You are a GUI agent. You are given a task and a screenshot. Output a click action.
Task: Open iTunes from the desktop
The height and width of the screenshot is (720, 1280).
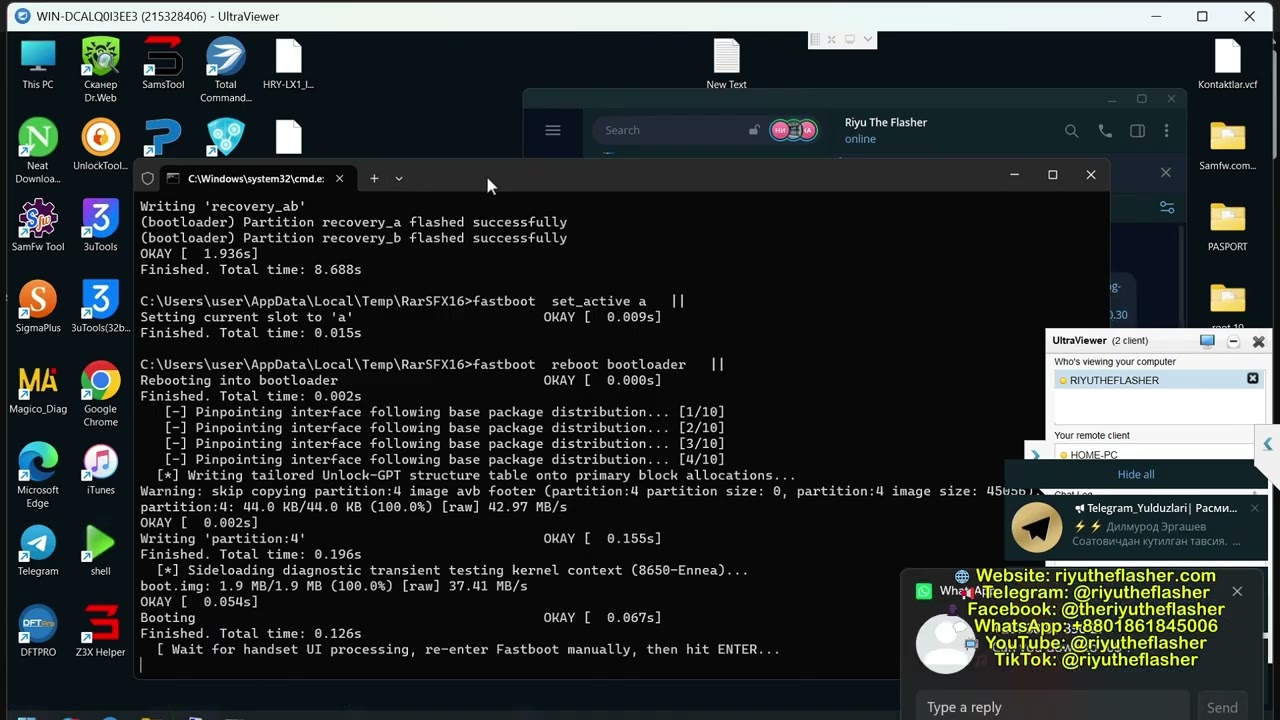100,469
